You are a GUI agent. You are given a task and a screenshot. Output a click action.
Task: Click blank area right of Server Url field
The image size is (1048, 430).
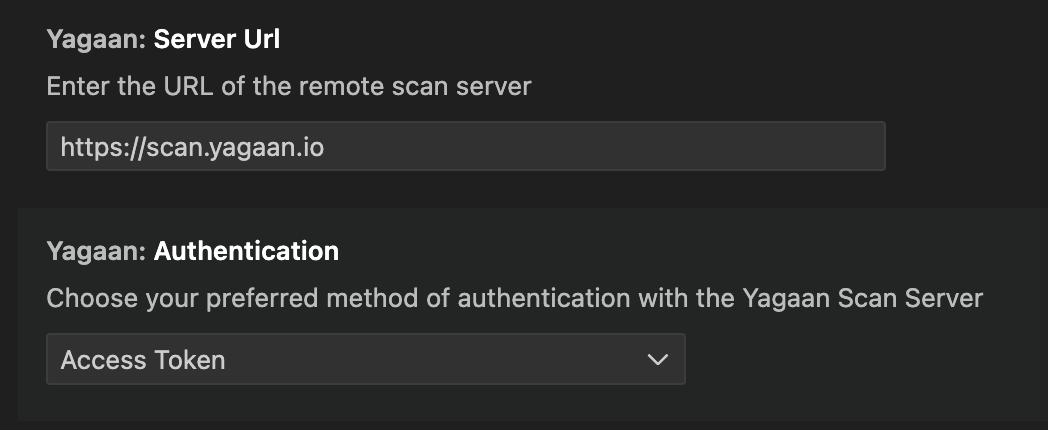click(x=960, y=147)
